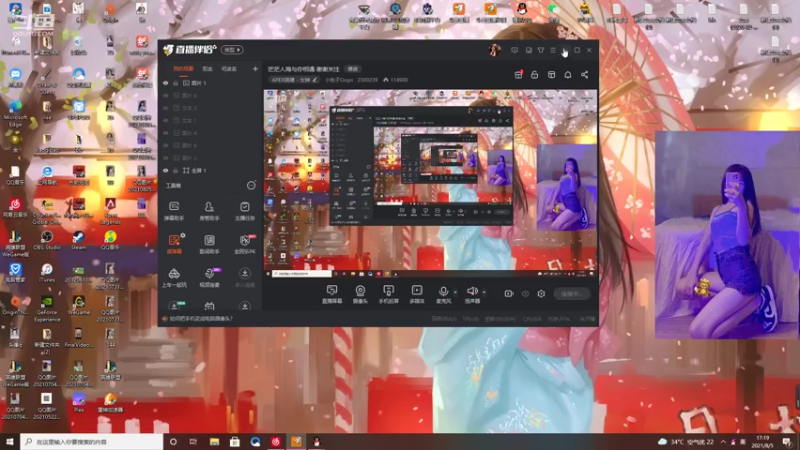
Task: Open the Windows Start menu
Action: 10,442
